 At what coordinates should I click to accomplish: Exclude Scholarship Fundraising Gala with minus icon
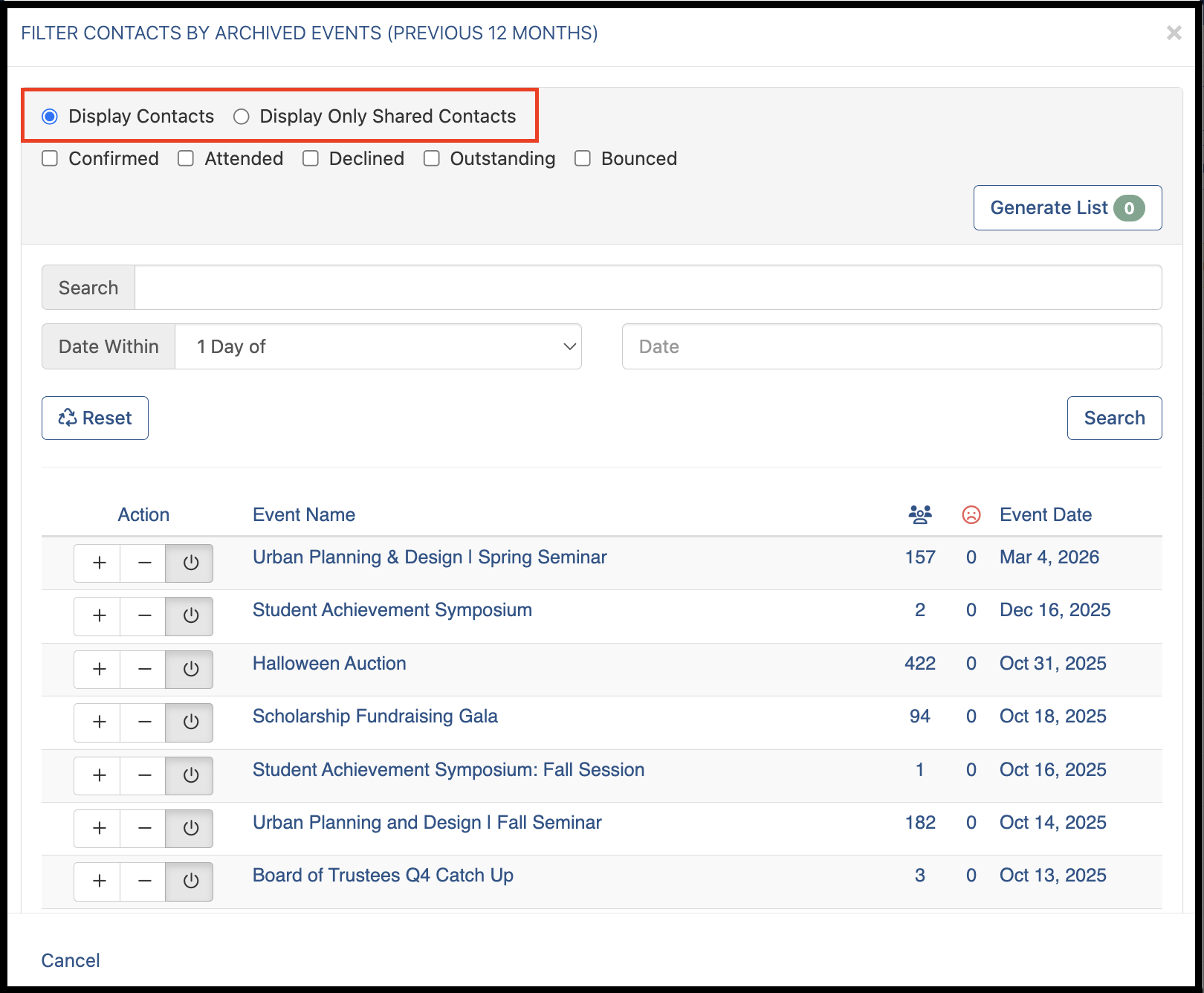[143, 722]
